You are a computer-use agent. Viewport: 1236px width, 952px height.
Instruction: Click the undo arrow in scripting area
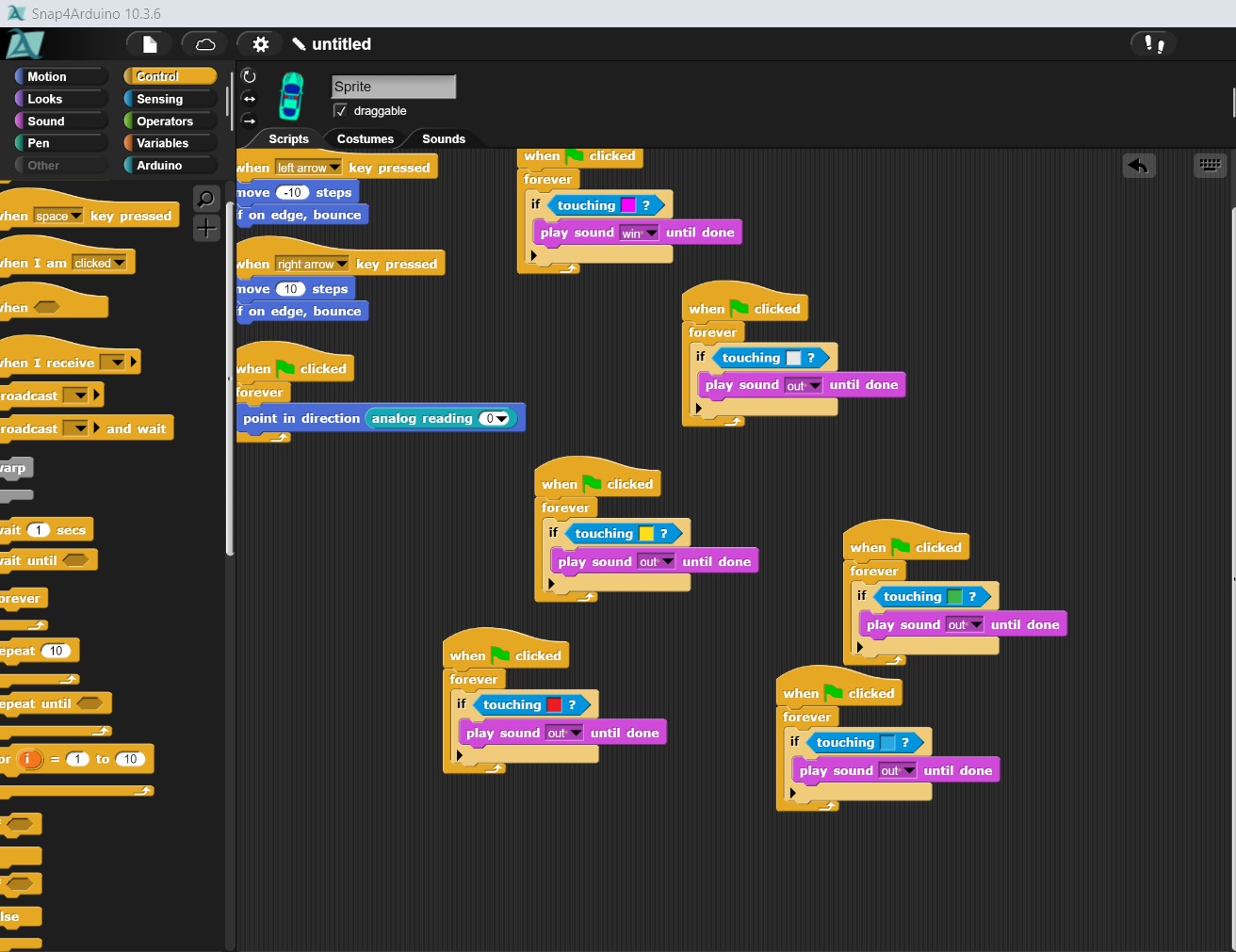[1139, 166]
